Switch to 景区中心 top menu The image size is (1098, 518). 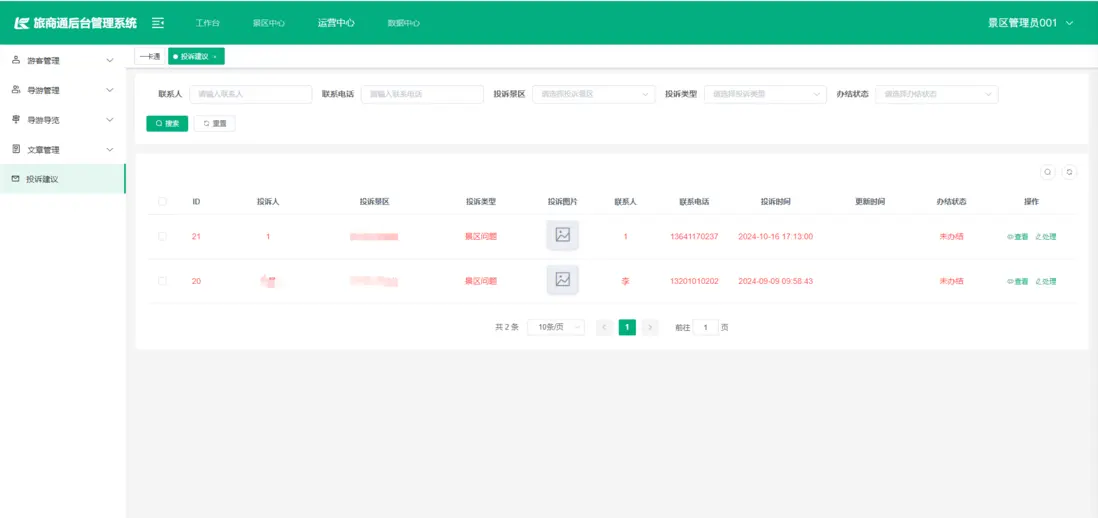269,23
